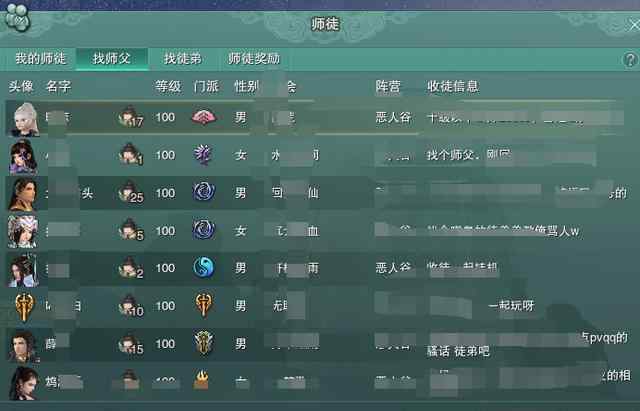This screenshot has height=411, width=640.
Task: Click the 阵营 column header
Action: pyautogui.click(x=388, y=87)
